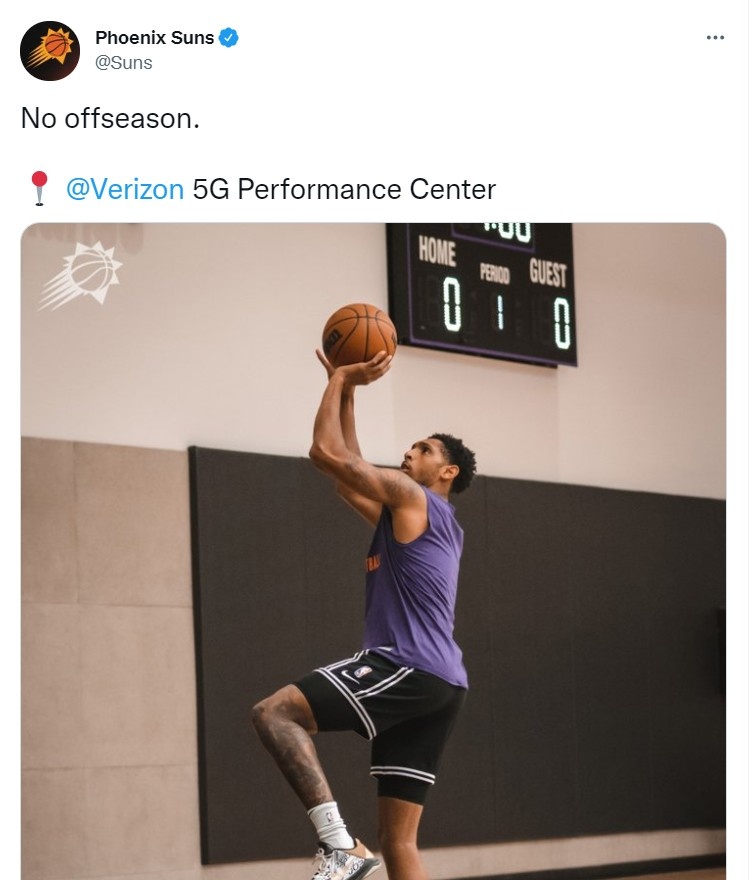Select the "No offseason." tweet text
749x880 pixels.
click(110, 118)
